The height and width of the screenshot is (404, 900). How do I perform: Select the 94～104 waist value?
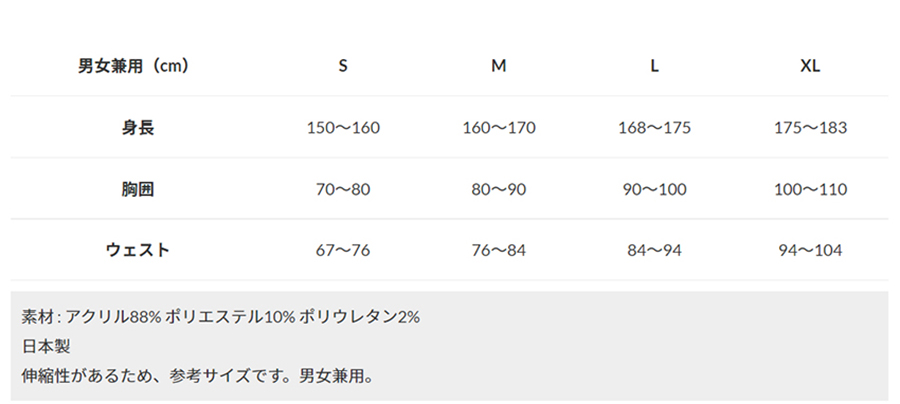coord(810,250)
